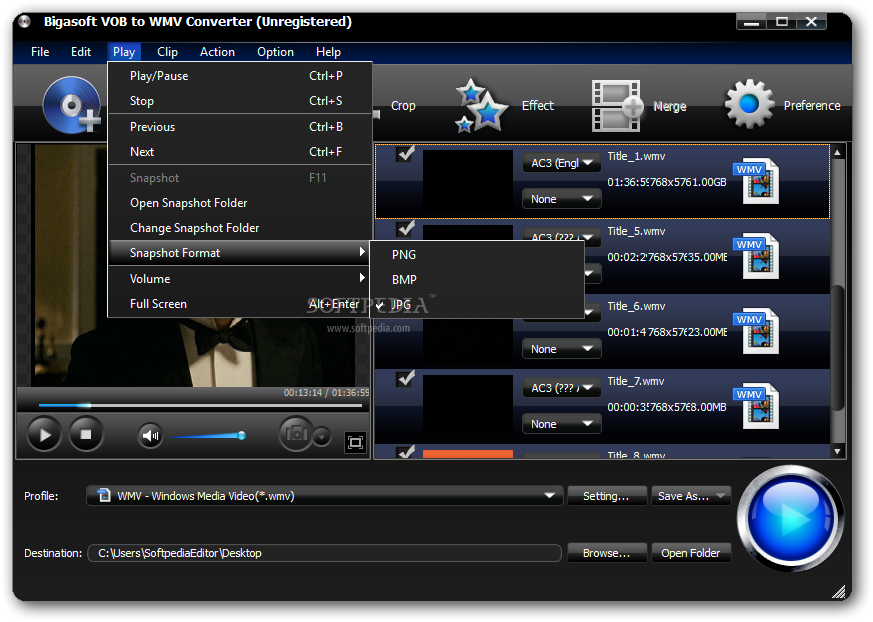Click WMV file icon for Title_1.wmv
This screenshot has height=622, width=873.
[x=757, y=181]
